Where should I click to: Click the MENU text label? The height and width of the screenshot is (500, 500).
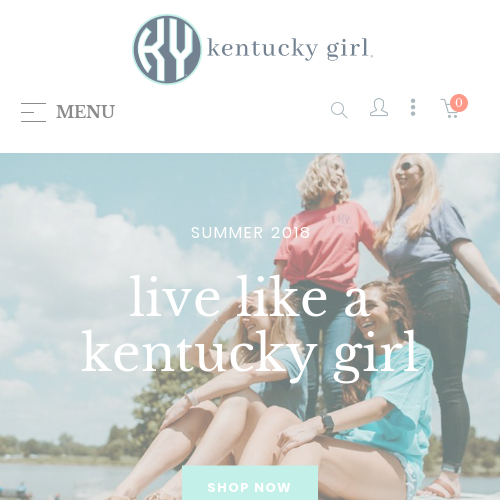(85, 112)
